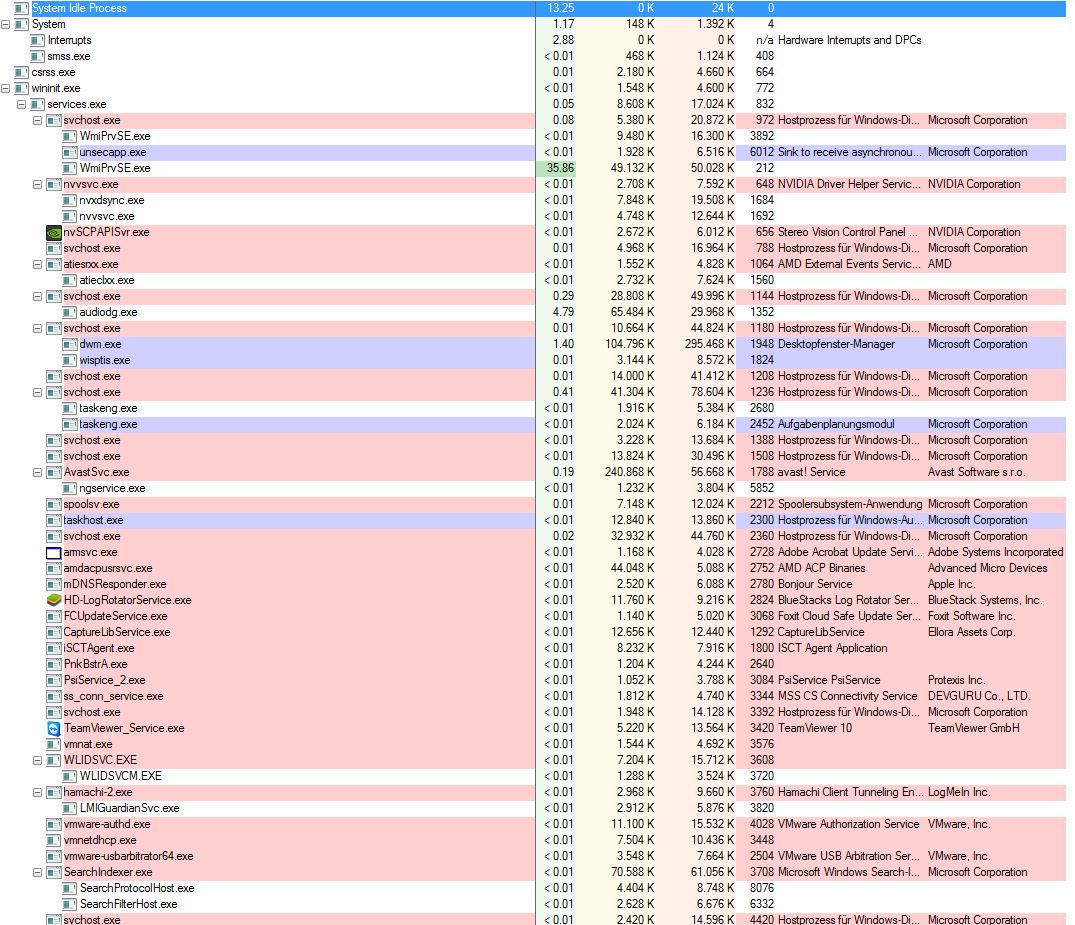Click the NVIDIA icon next to nvSCPAPISvr.exe
The width and height of the screenshot is (1075, 925).
click(x=53, y=232)
